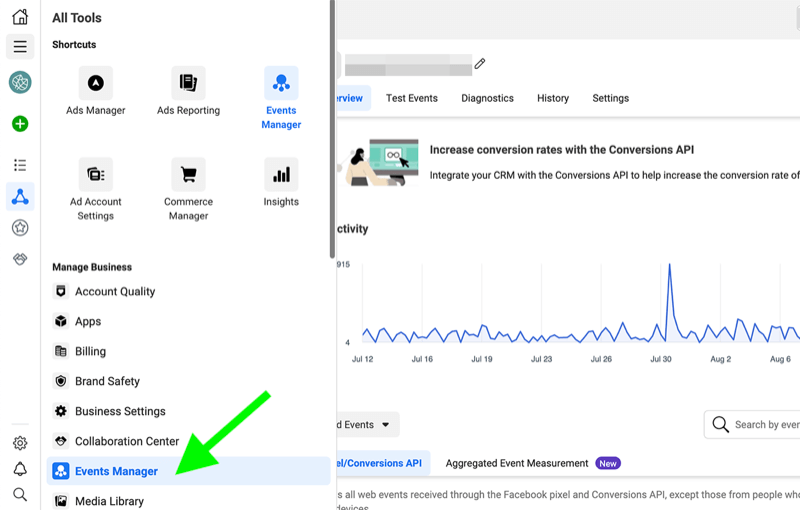Screen dimensions: 800x510
Task: Switch to the Diagnostics tab
Action: pyautogui.click(x=487, y=98)
